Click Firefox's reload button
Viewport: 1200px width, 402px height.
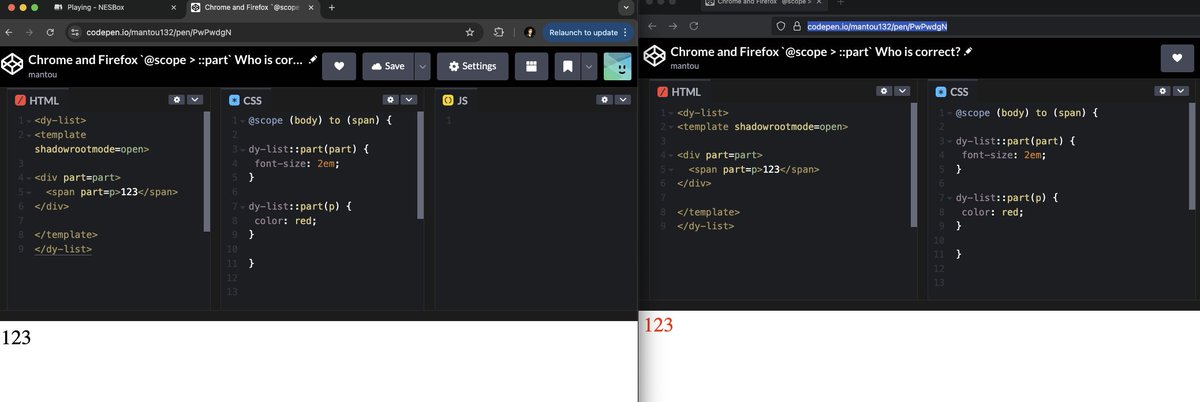point(693,25)
